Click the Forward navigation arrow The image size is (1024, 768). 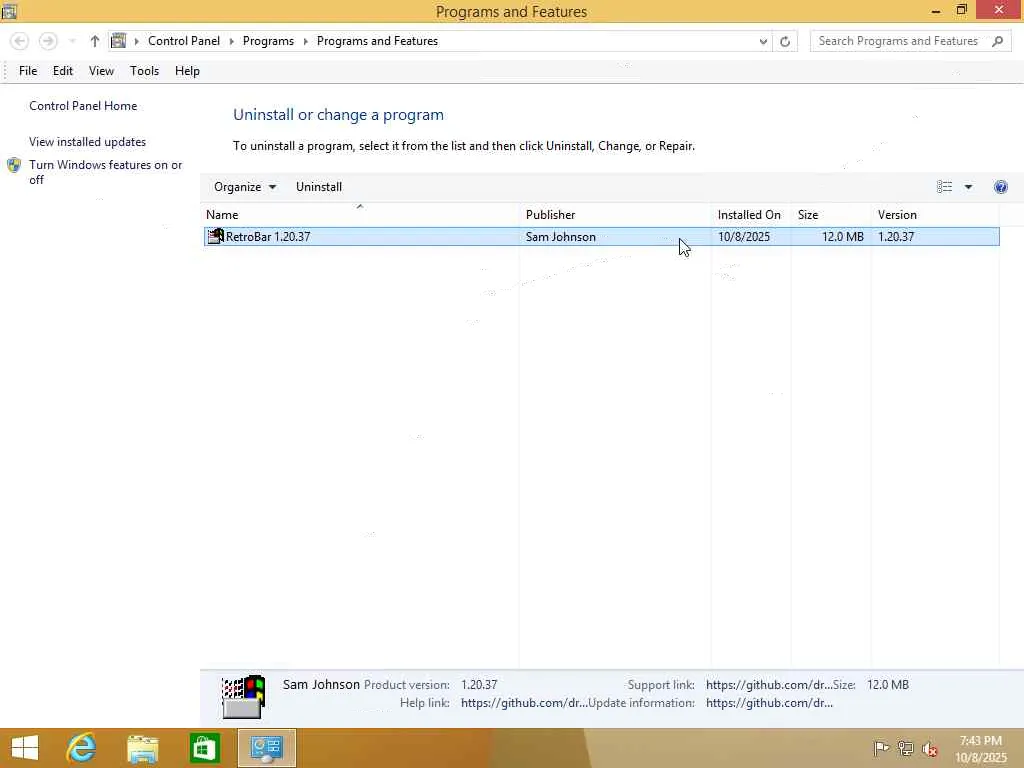(x=48, y=41)
